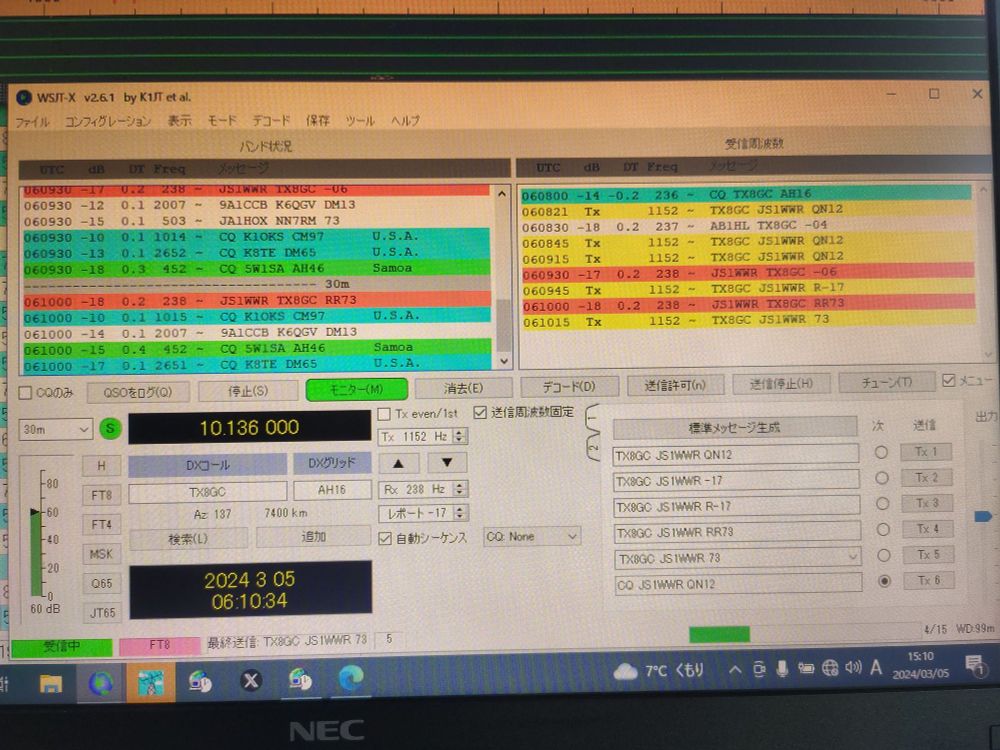The image size is (1000, 750).
Task: Click the microphone icon in the system tray
Action: tap(782, 668)
